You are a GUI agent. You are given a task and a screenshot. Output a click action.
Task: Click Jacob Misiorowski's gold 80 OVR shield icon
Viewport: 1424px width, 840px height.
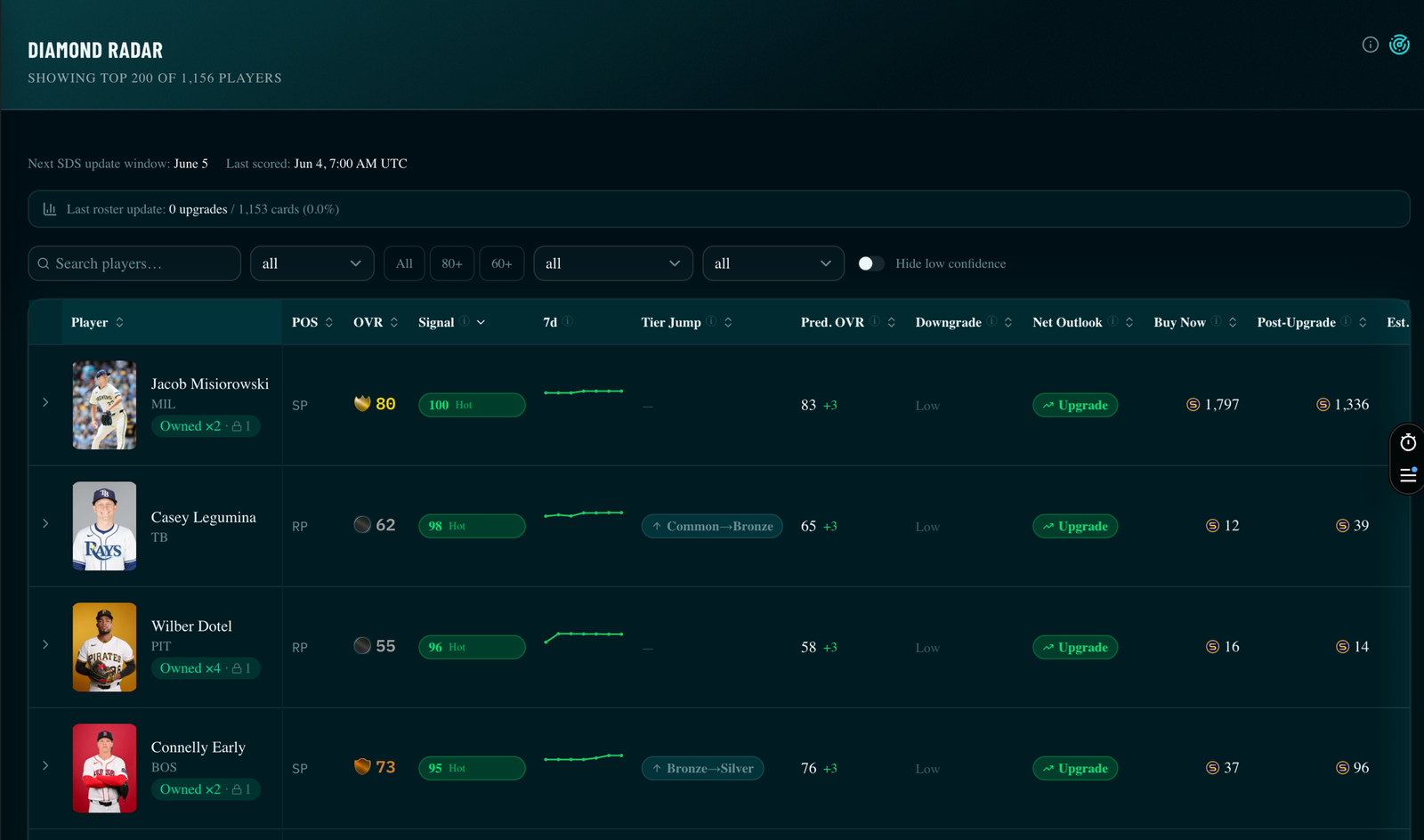[x=362, y=404]
